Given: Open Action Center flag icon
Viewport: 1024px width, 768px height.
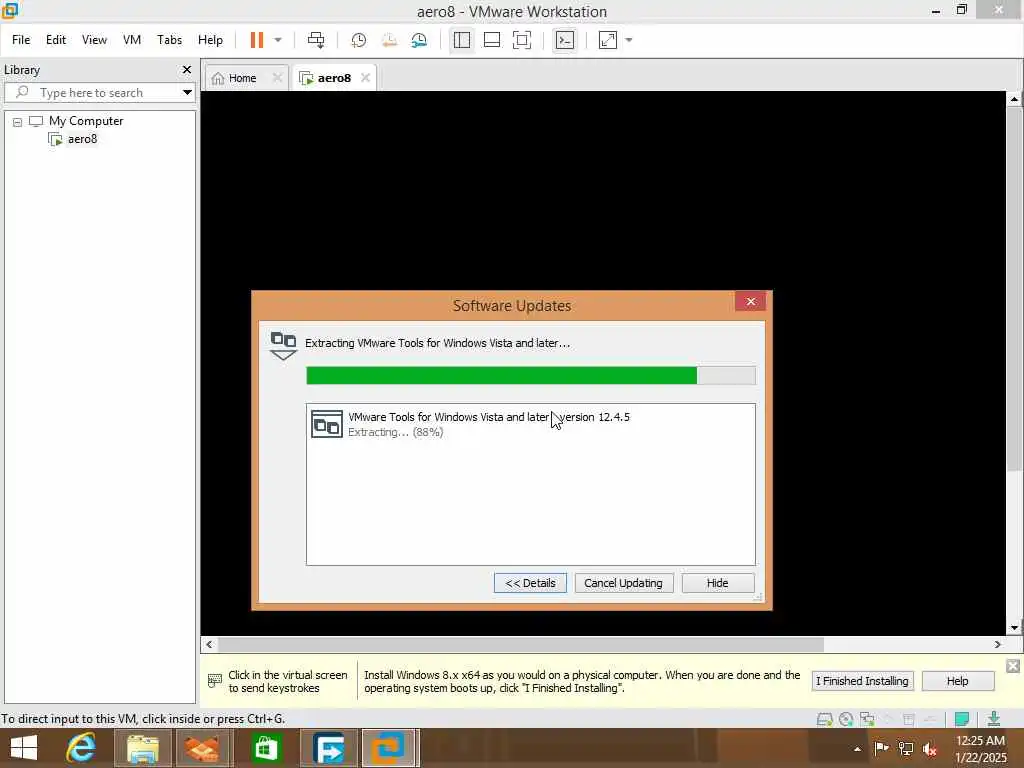Looking at the screenshot, I should (x=881, y=748).
